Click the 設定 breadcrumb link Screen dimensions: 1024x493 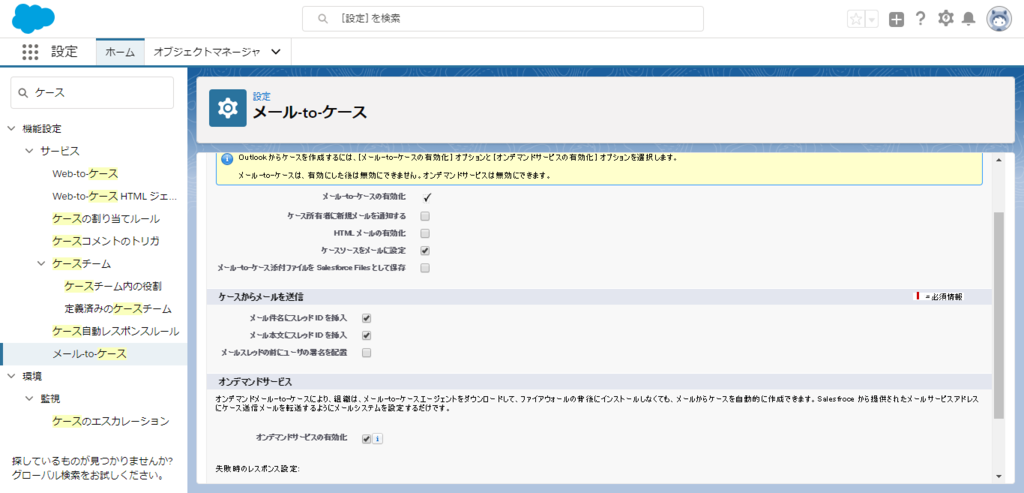tap(262, 97)
